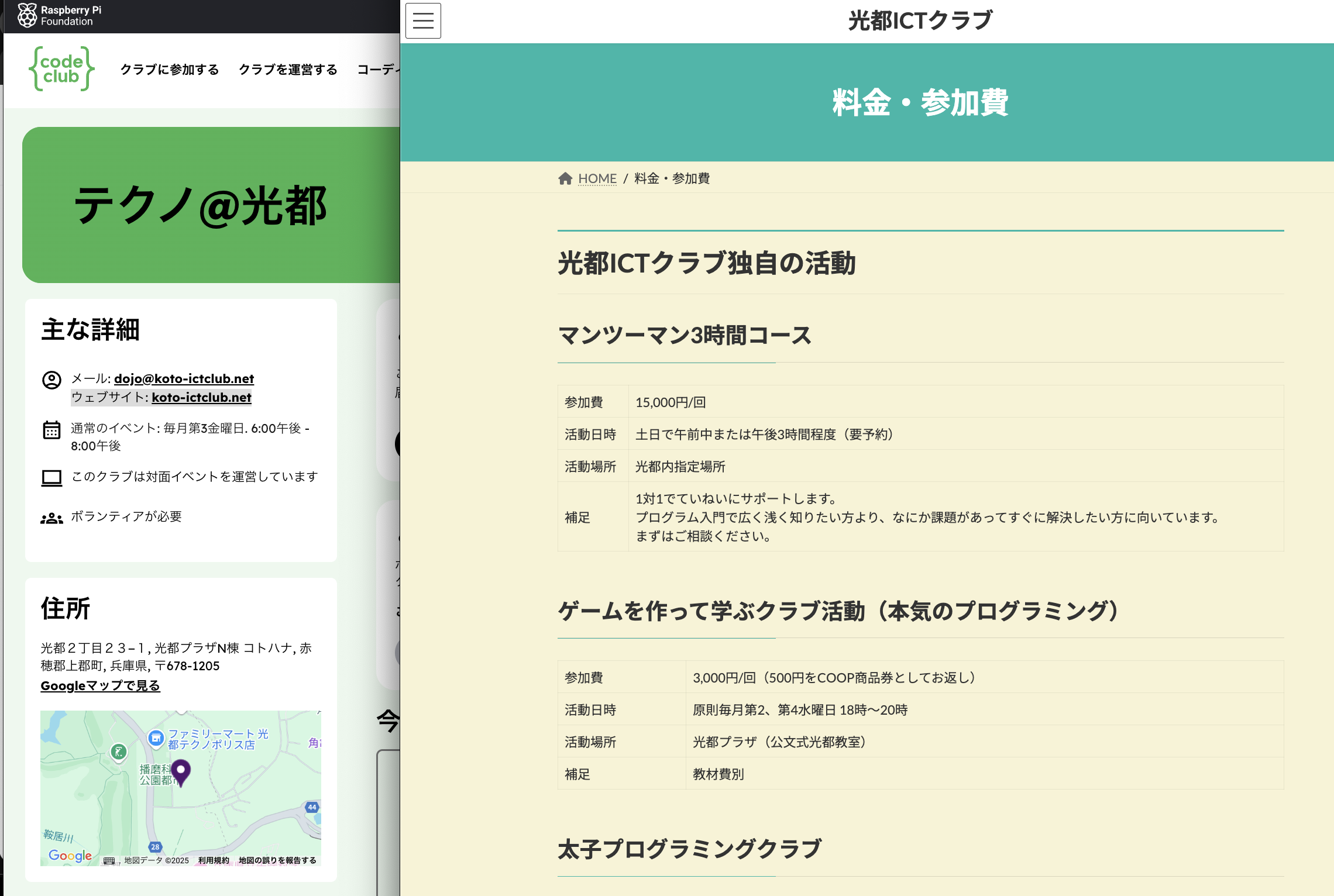Click the 光都ICTクラブ site title
The height and width of the screenshot is (896, 1334).
(920, 21)
